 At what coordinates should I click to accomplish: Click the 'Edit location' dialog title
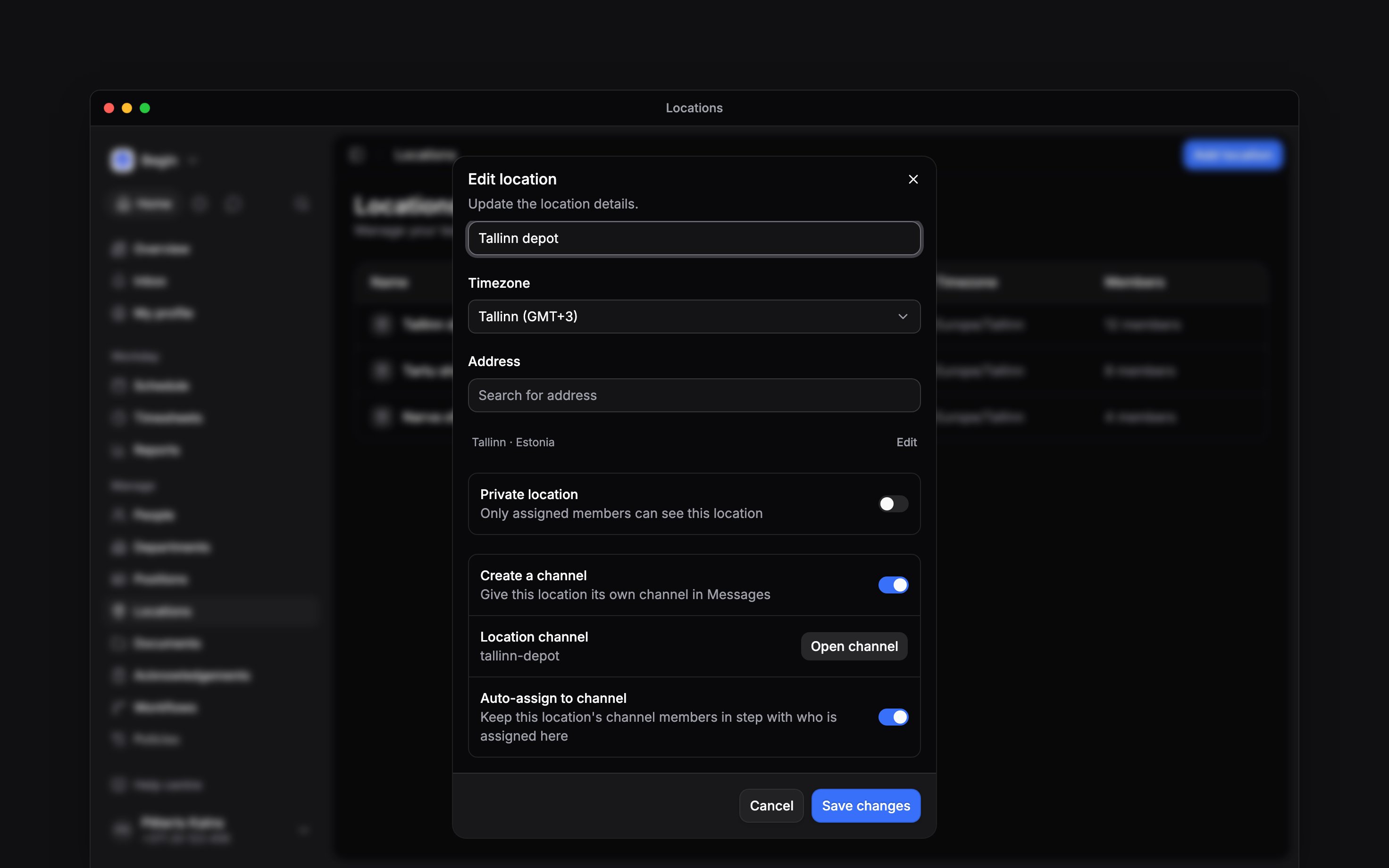[x=512, y=179]
